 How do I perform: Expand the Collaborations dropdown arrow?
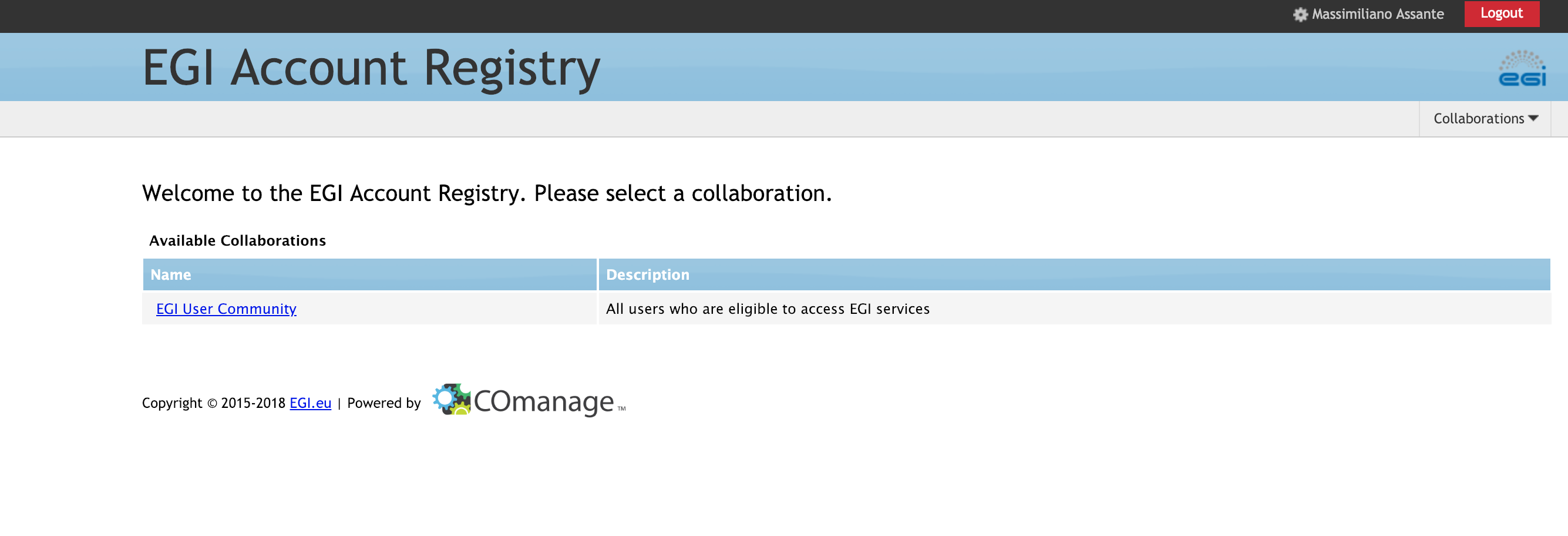[x=1533, y=119]
